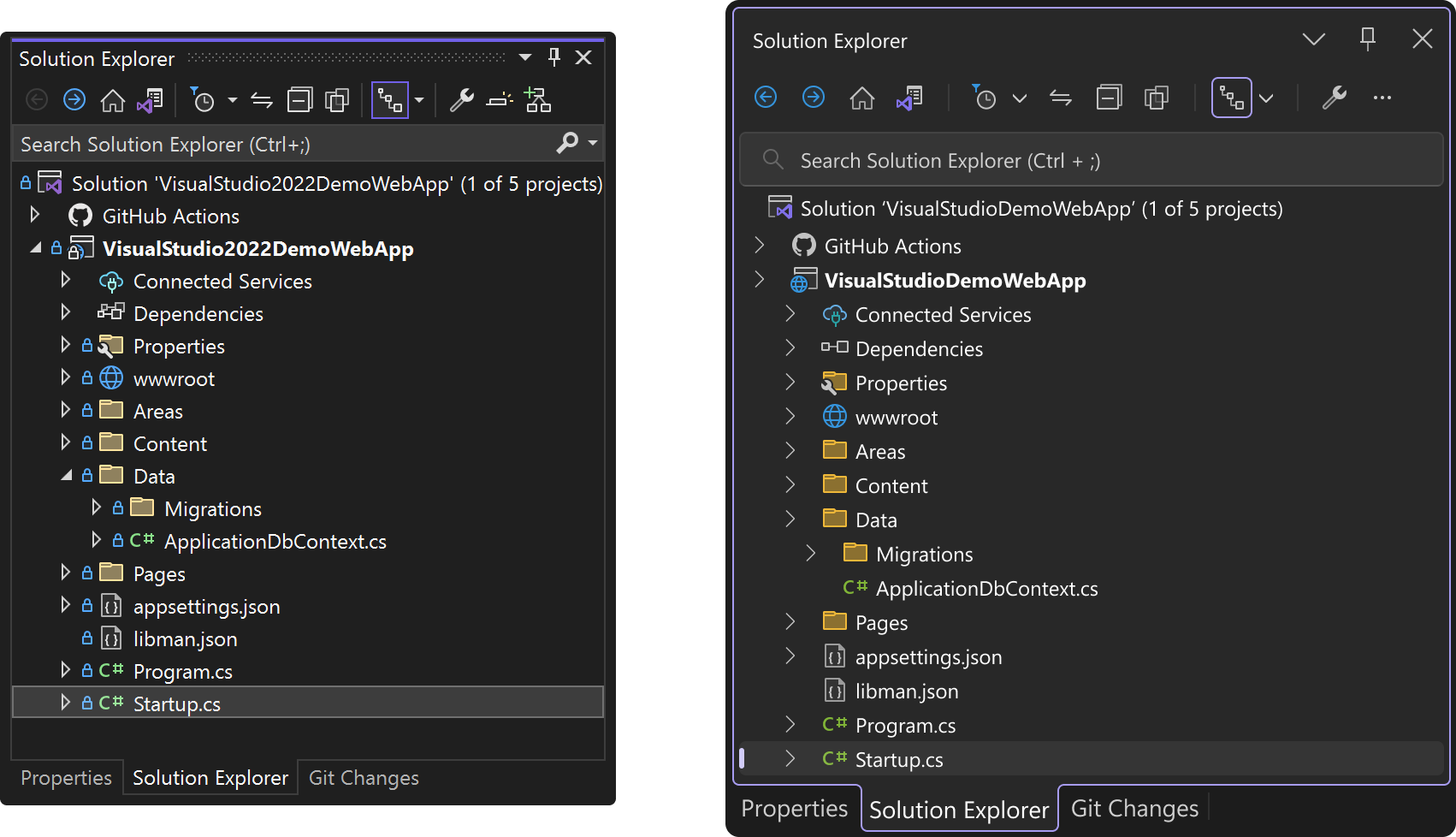Switch to the Git Changes tab

click(363, 777)
